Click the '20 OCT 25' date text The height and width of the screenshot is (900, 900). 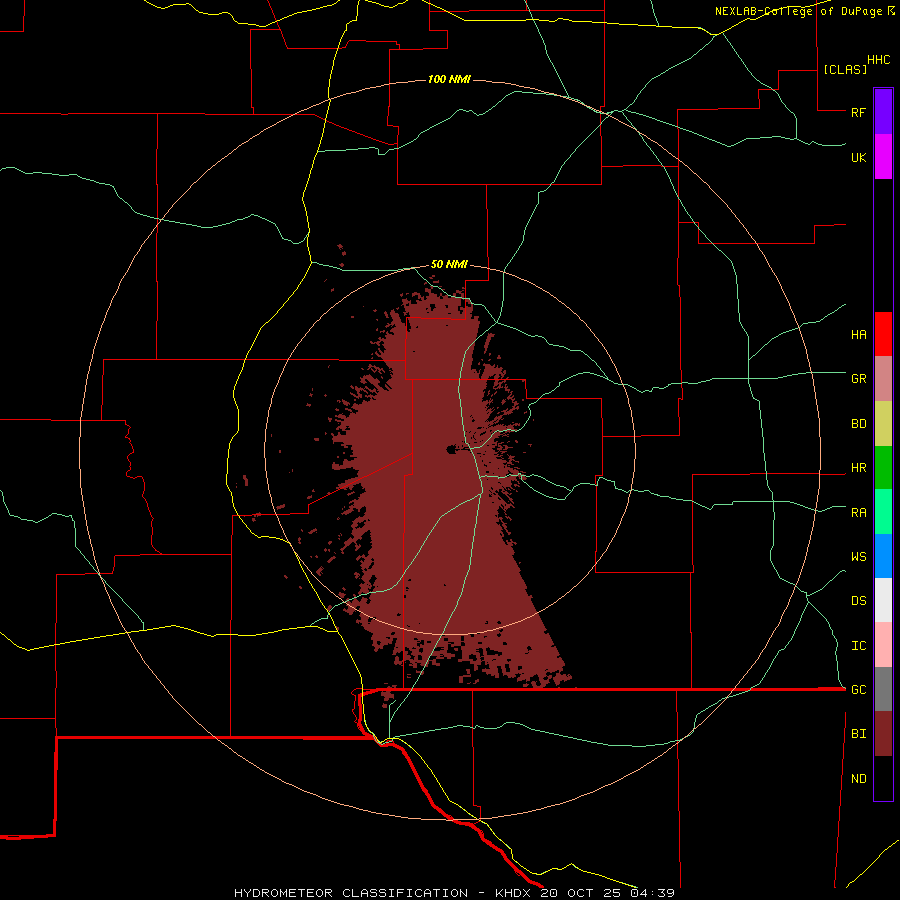tap(582, 893)
